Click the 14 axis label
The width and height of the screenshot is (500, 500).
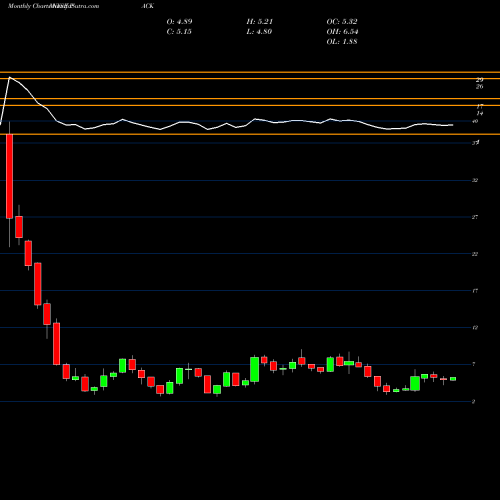479,113
